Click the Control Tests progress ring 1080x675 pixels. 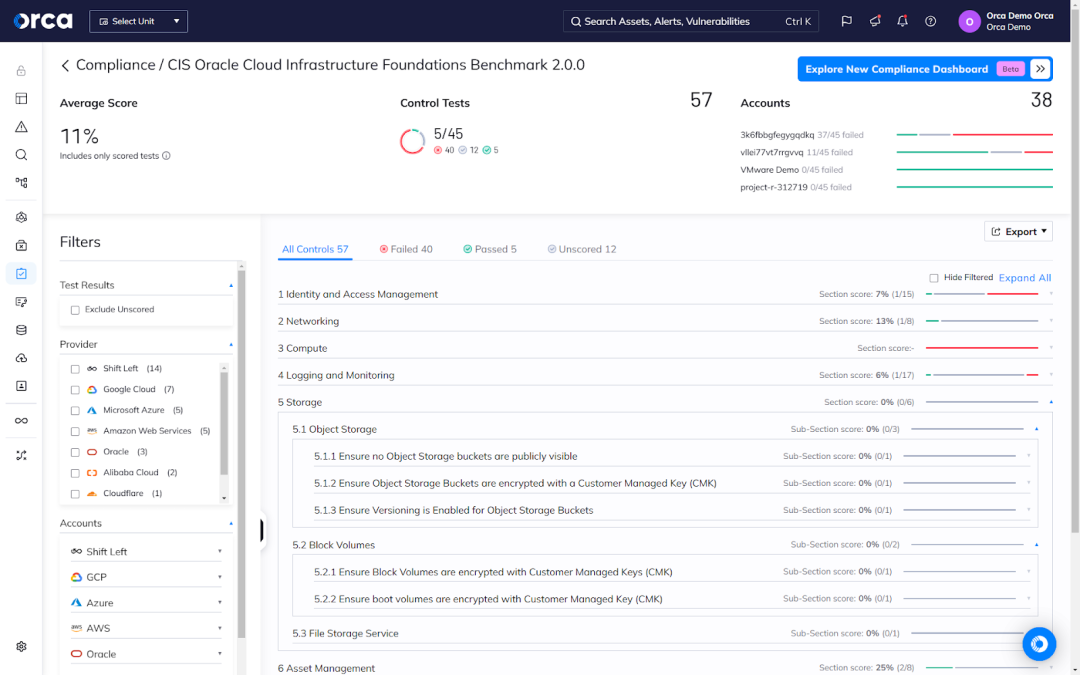[413, 141]
